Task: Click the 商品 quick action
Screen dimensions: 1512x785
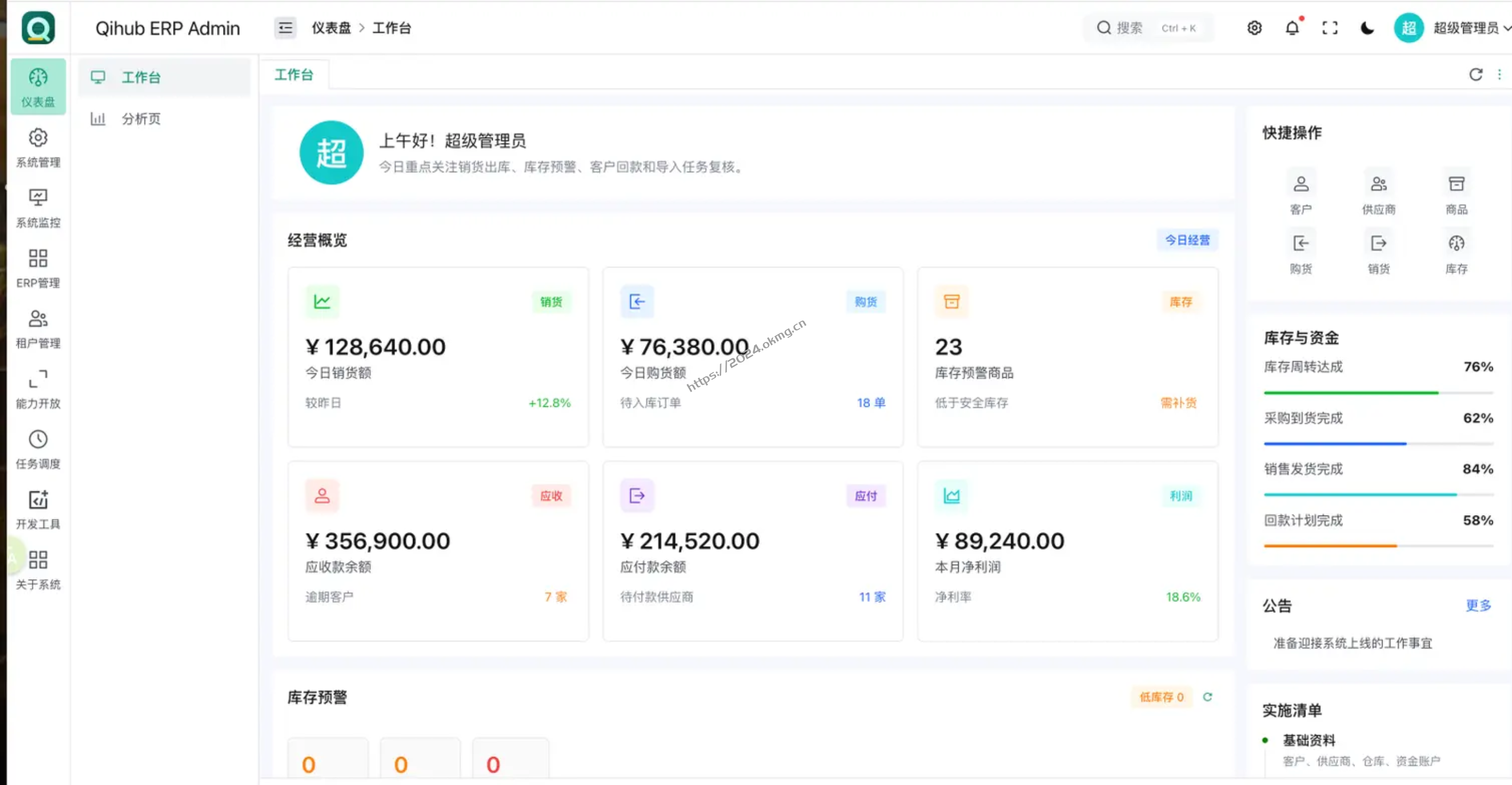Action: coord(1456,193)
